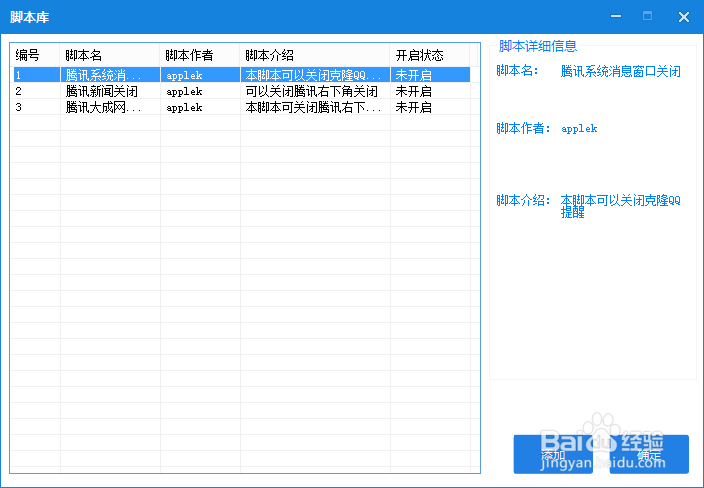Click the 添加 button
The image size is (704, 488).
pos(553,454)
